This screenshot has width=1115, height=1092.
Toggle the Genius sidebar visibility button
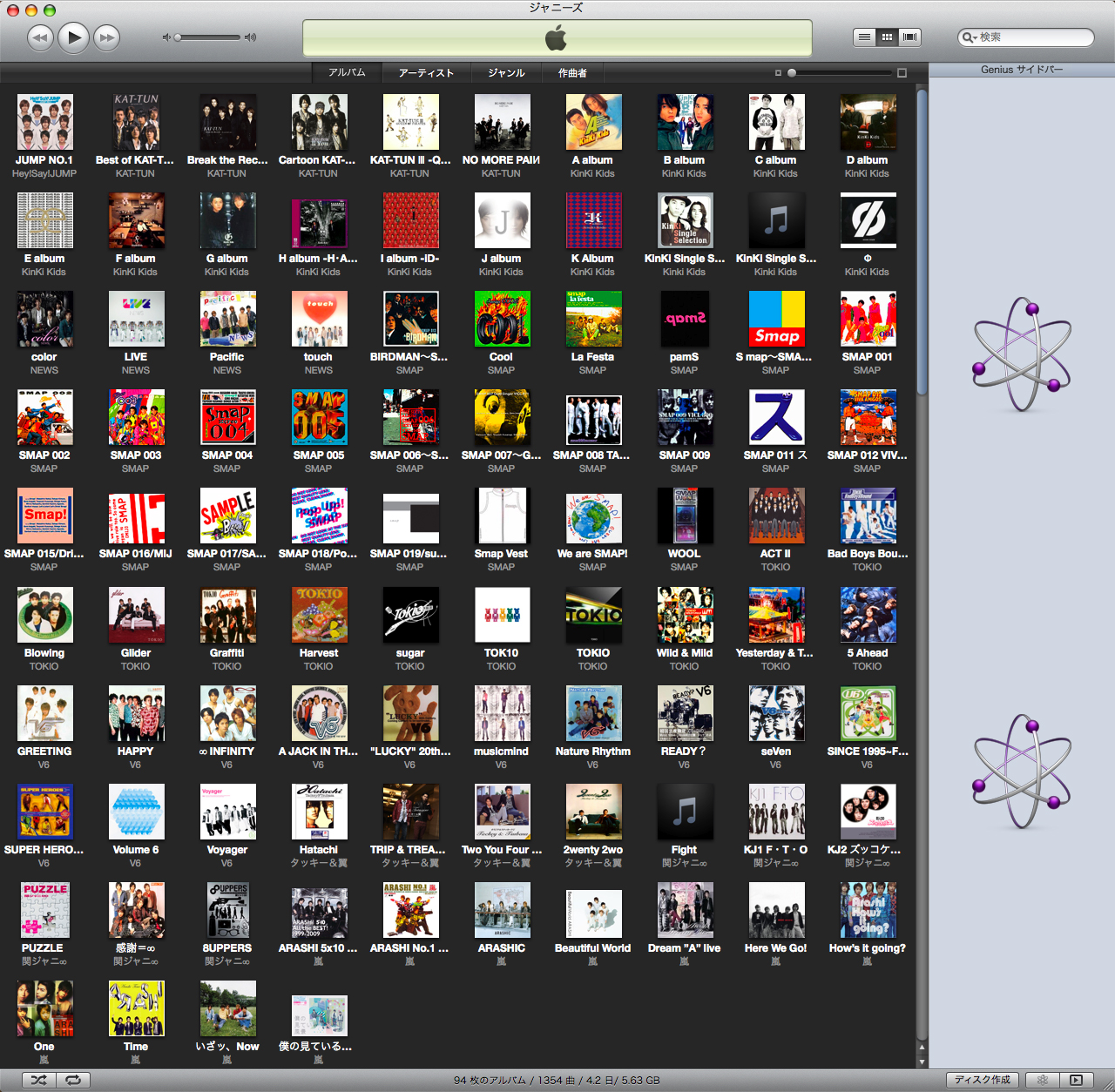[1076, 1080]
